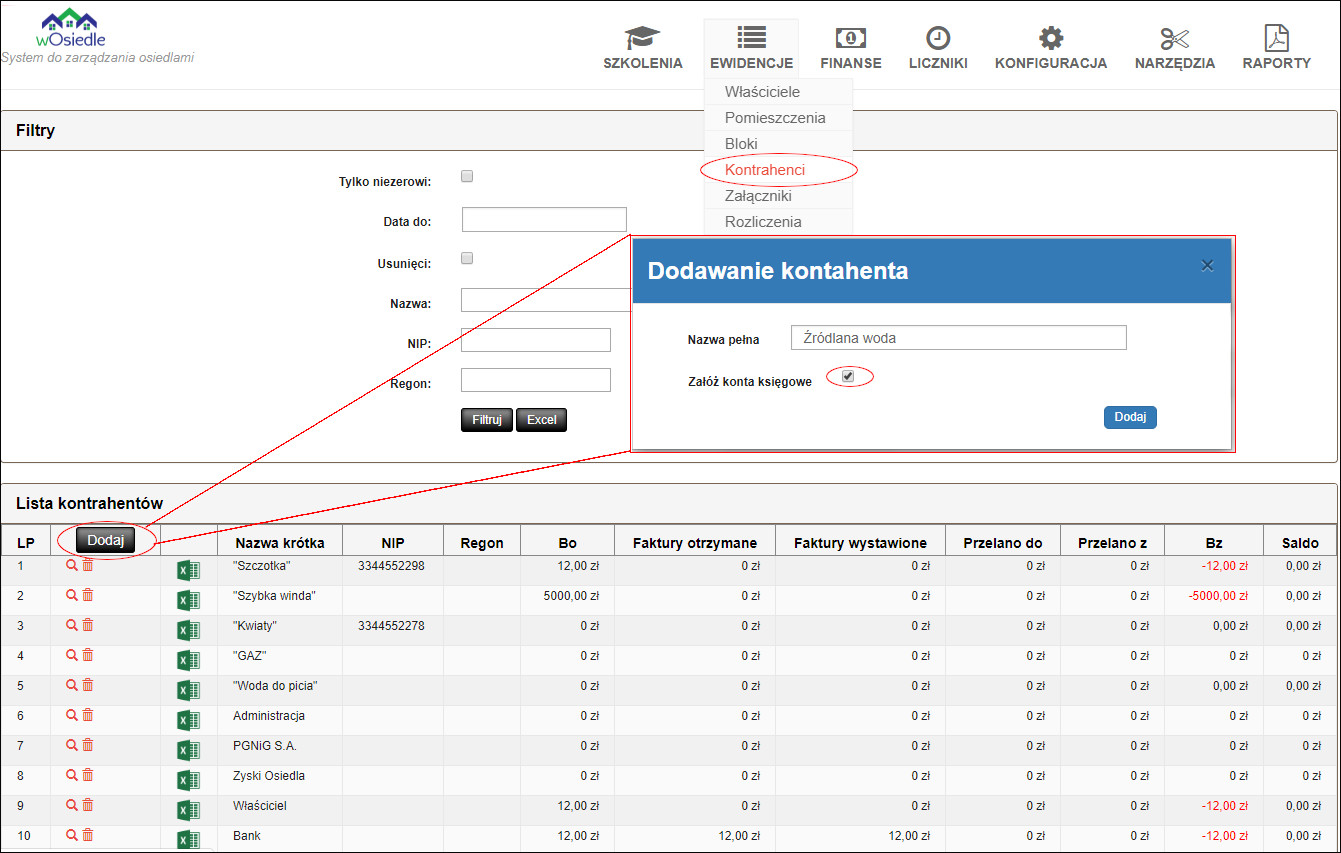Export "GAZ" row Excel icon
Image resolution: width=1341 pixels, height=853 pixels.
coord(188,661)
